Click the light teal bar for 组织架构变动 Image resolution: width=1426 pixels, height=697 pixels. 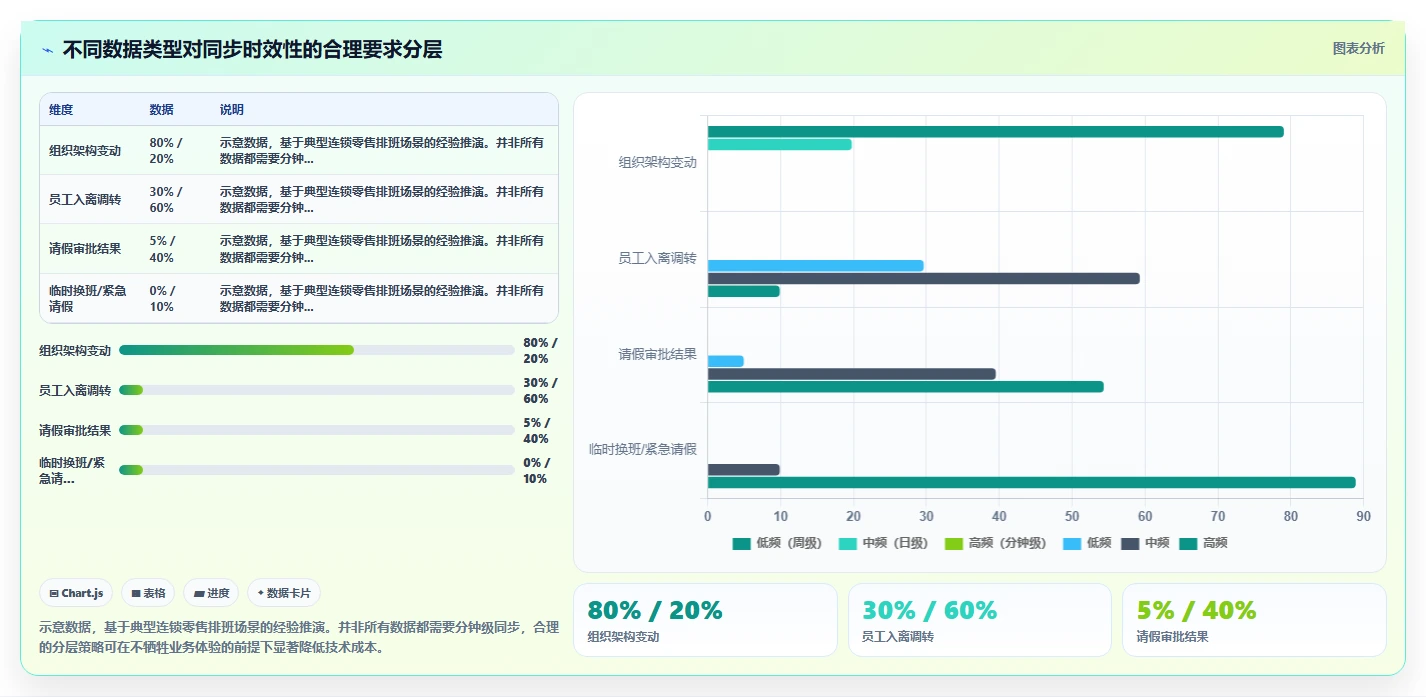click(779, 144)
